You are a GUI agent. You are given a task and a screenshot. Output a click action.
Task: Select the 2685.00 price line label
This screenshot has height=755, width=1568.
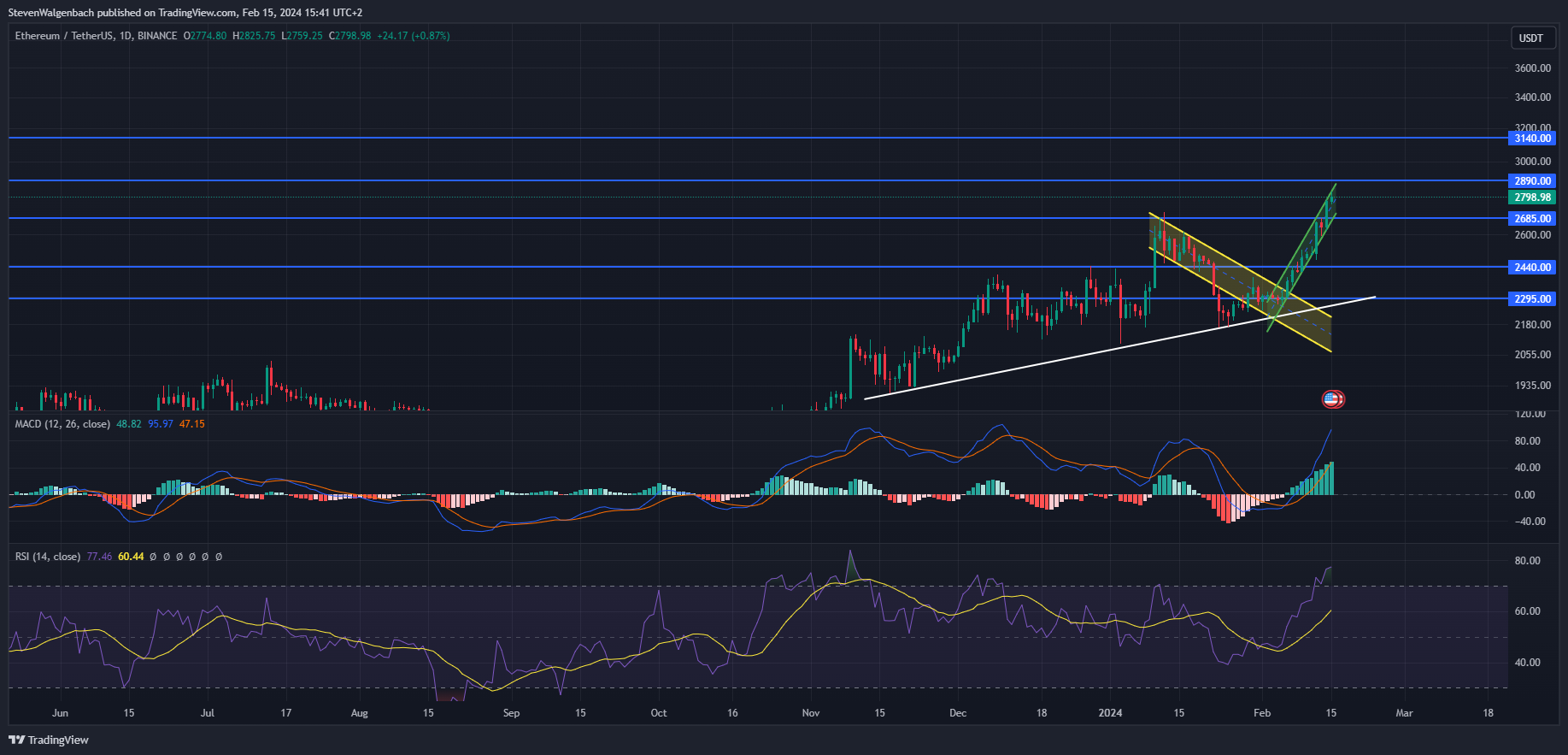1532,219
